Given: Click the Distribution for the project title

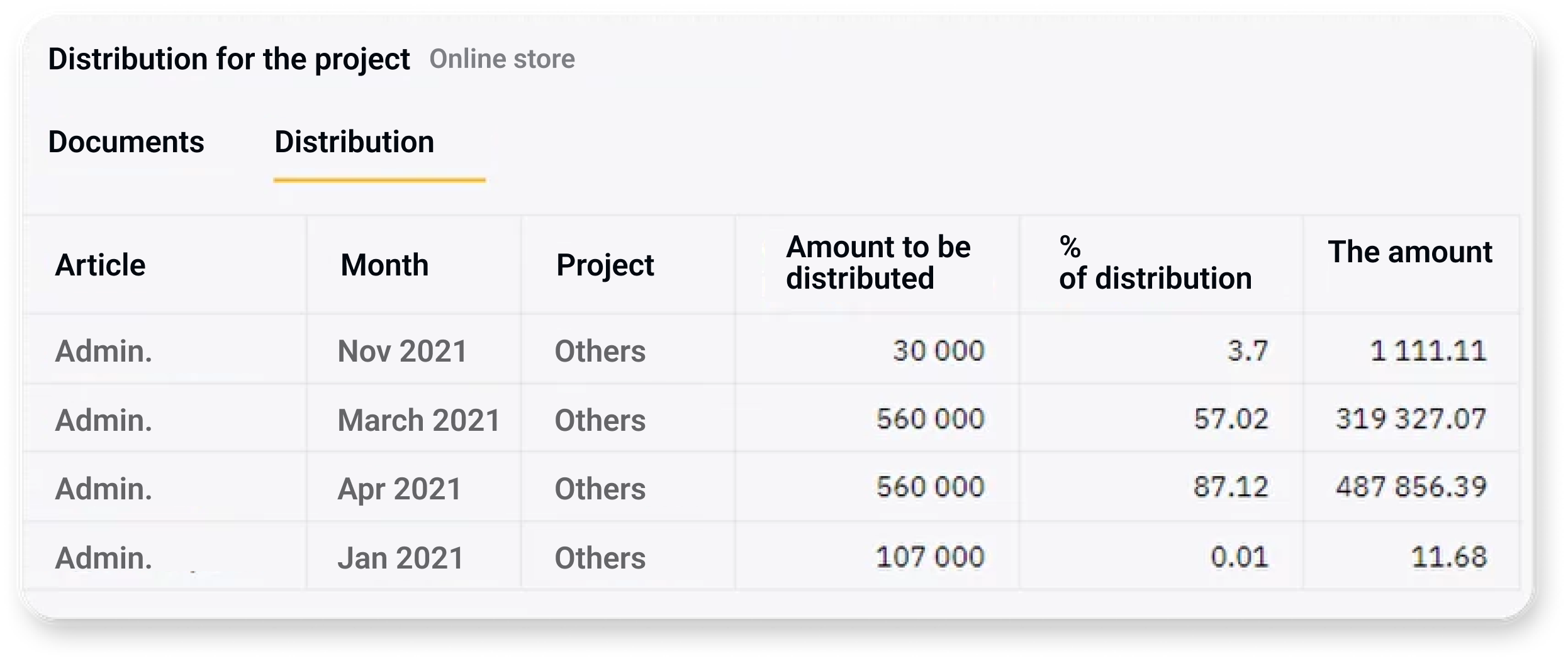Looking at the screenshot, I should coord(229,59).
